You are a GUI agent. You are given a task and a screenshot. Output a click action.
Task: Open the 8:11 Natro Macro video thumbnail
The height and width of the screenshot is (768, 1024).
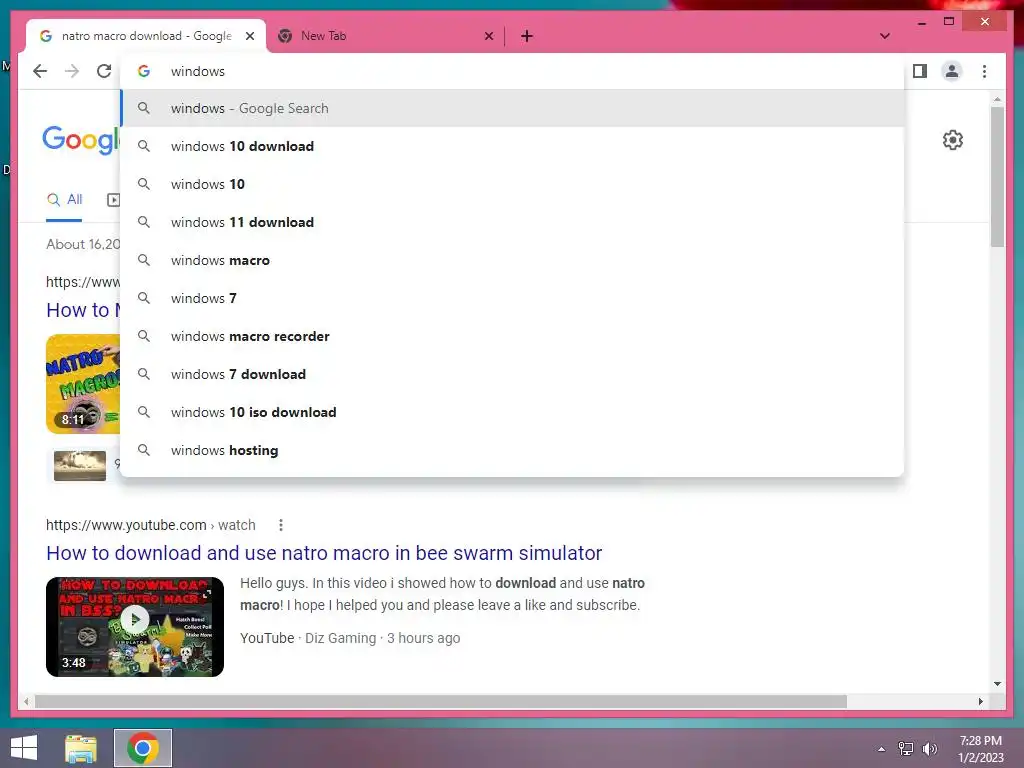(83, 384)
